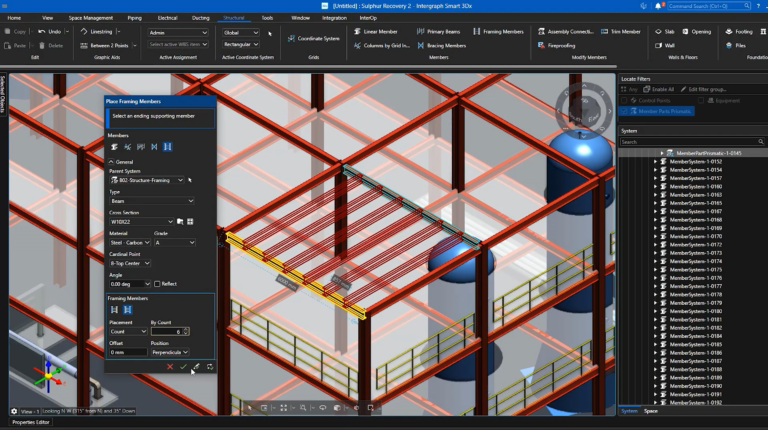Open the Cross Section W10X22 dropdown

point(142,222)
